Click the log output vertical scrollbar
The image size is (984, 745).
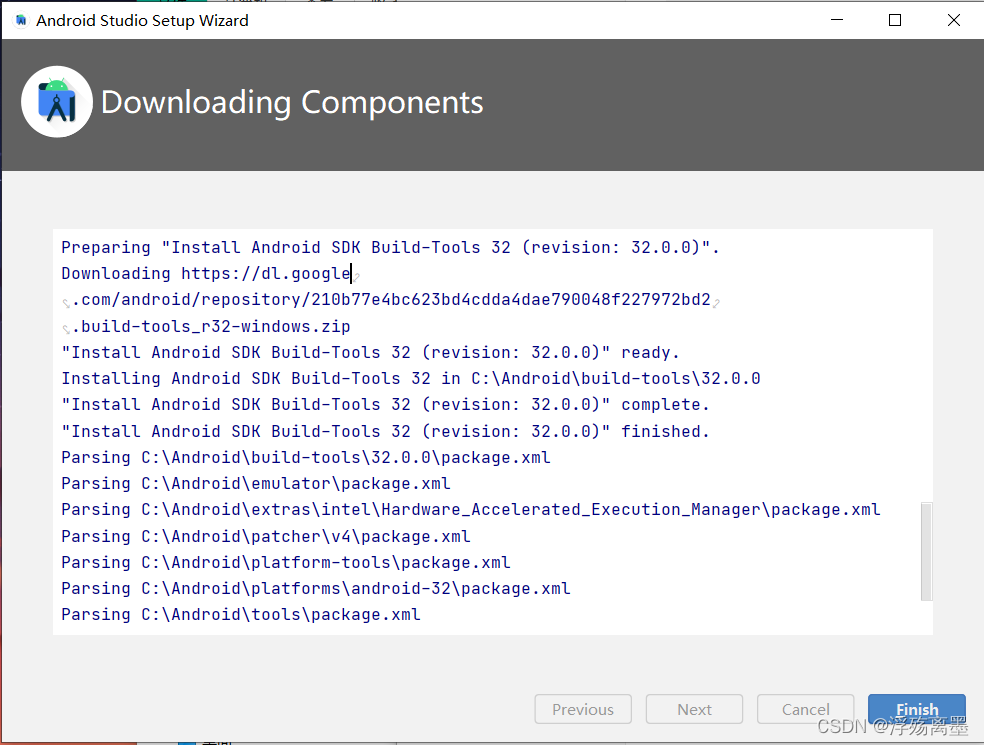tap(926, 551)
